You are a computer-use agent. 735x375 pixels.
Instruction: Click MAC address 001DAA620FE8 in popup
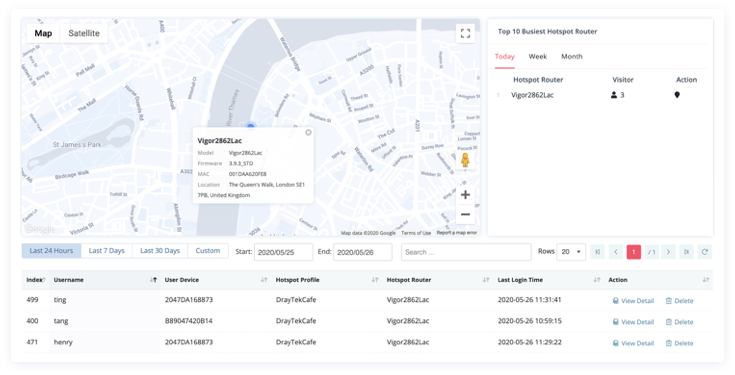click(x=248, y=174)
